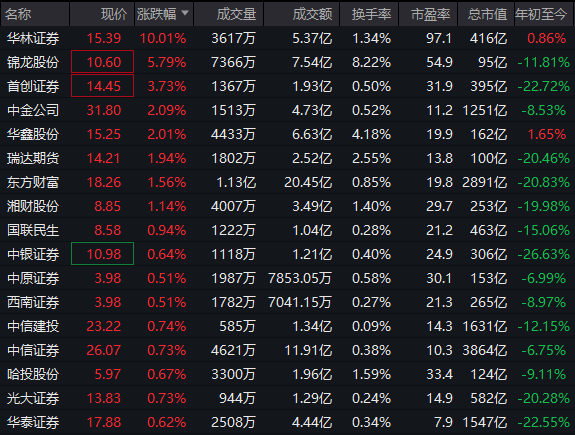Click the price 31.80 for 中金公司
The width and height of the screenshot is (575, 435).
(x=104, y=110)
